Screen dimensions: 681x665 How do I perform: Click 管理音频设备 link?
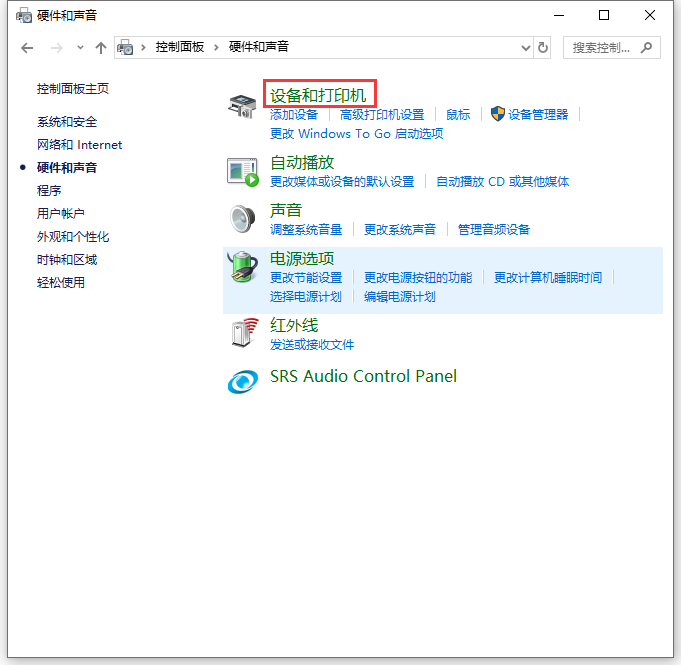[494, 229]
